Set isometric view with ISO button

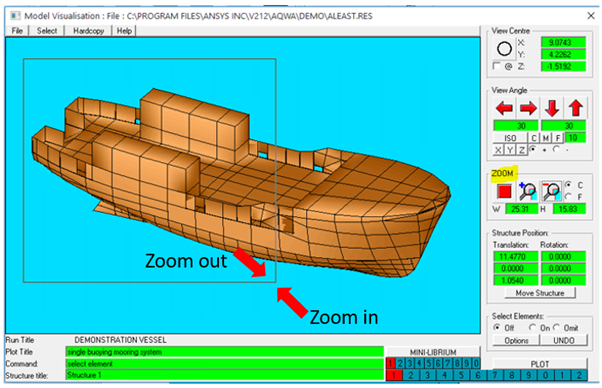(x=510, y=138)
